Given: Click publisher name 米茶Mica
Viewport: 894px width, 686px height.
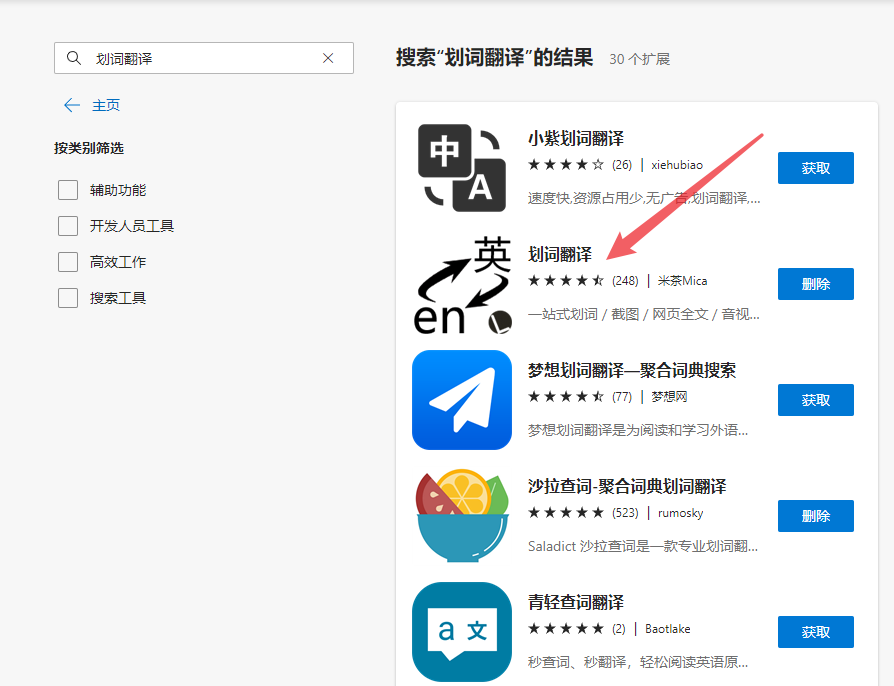Looking at the screenshot, I should (x=682, y=281).
